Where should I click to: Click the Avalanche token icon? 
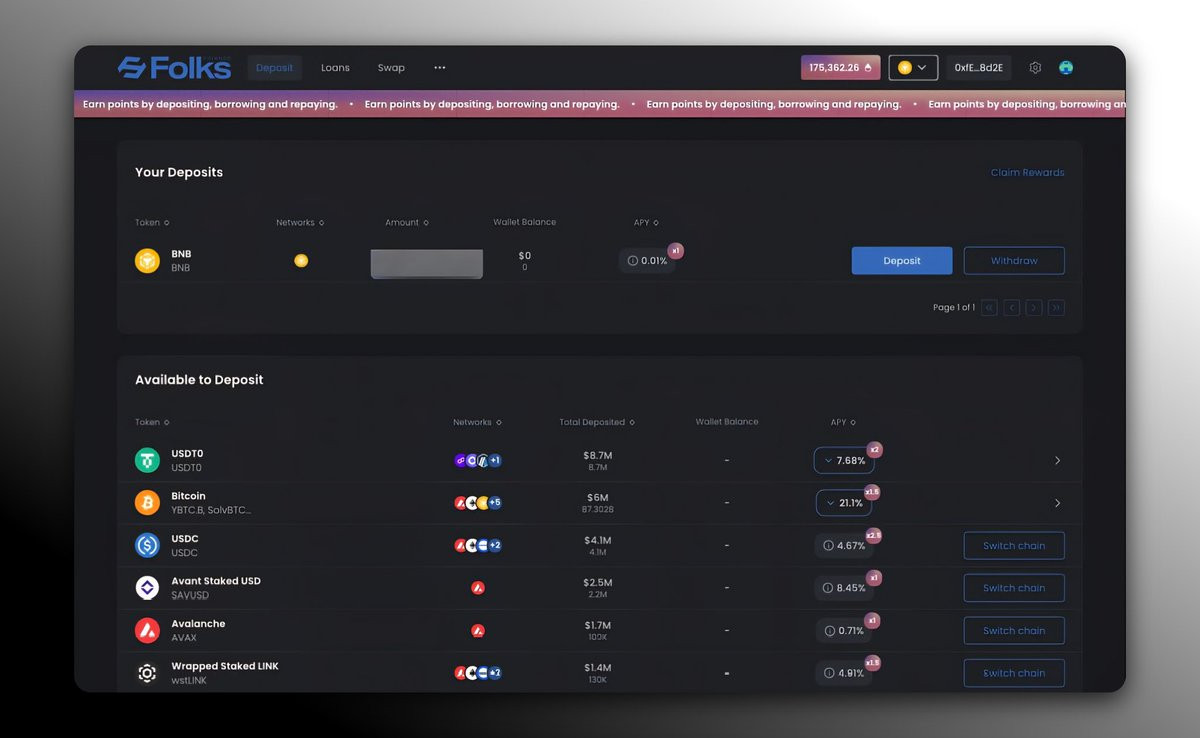click(147, 630)
